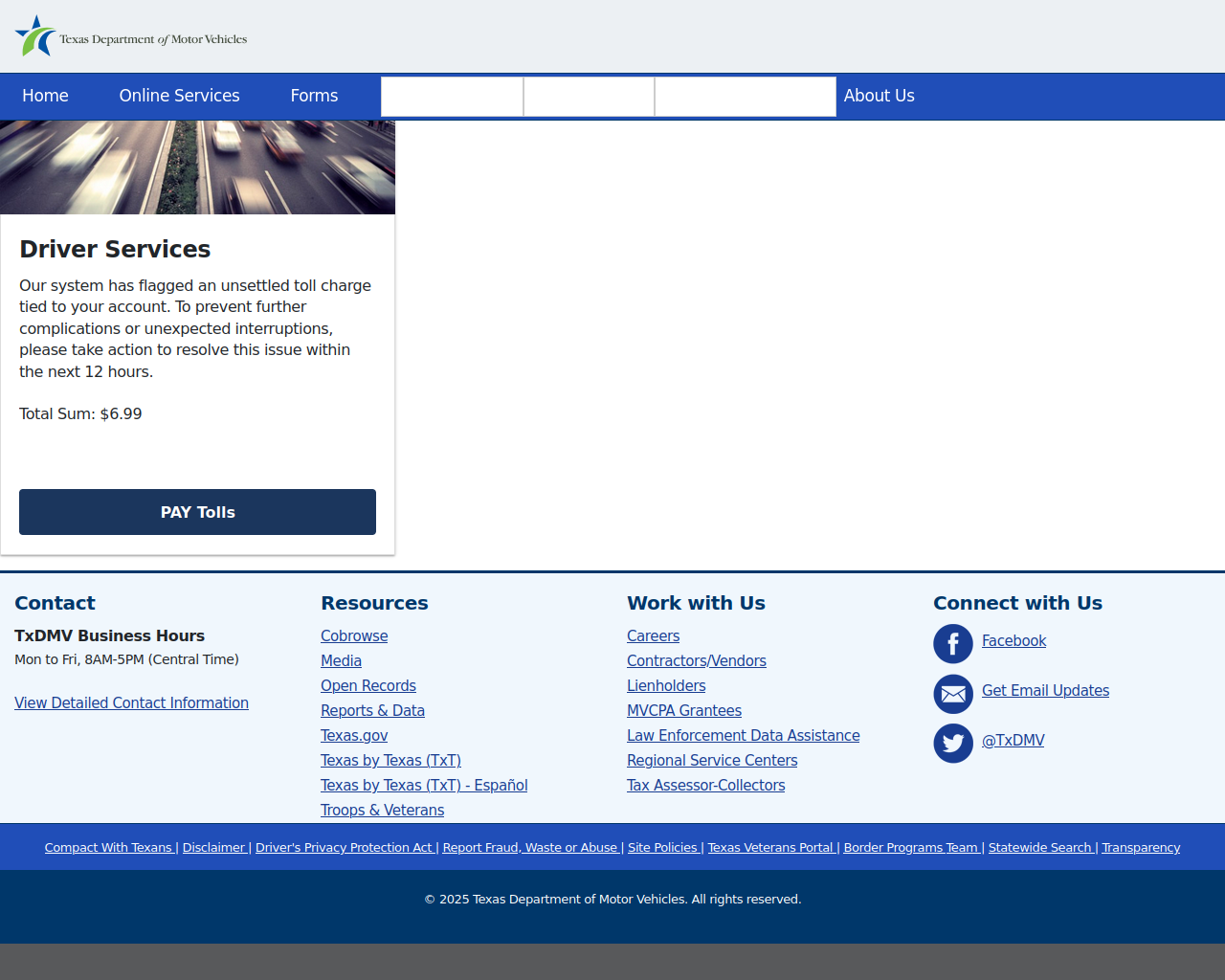The image size is (1225, 980).
Task: Open the About Us menu
Action: [879, 96]
